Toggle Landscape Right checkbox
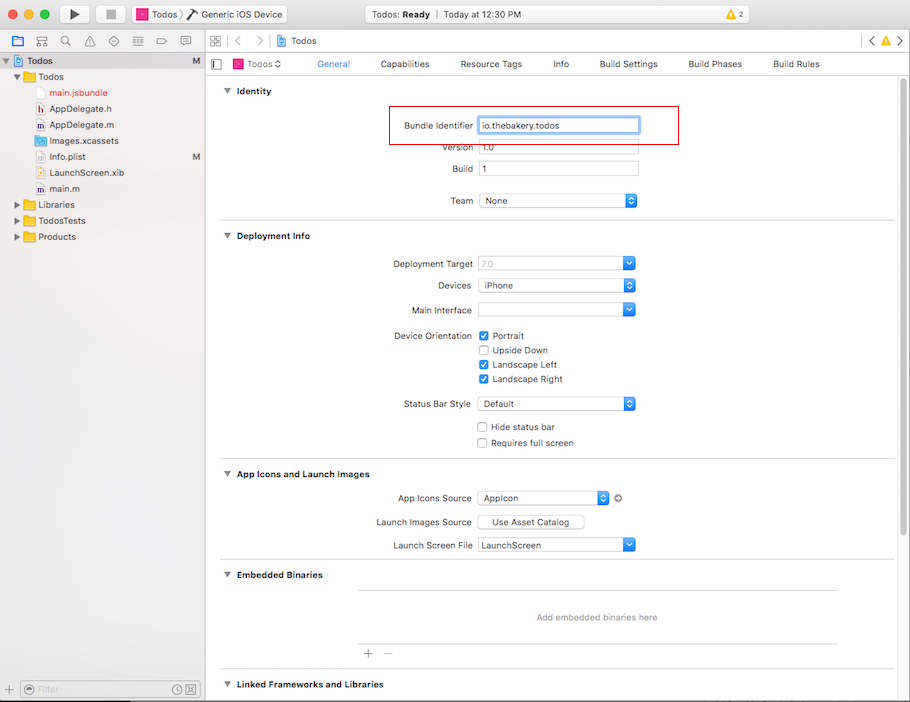This screenshot has height=702, width=910. (483, 379)
